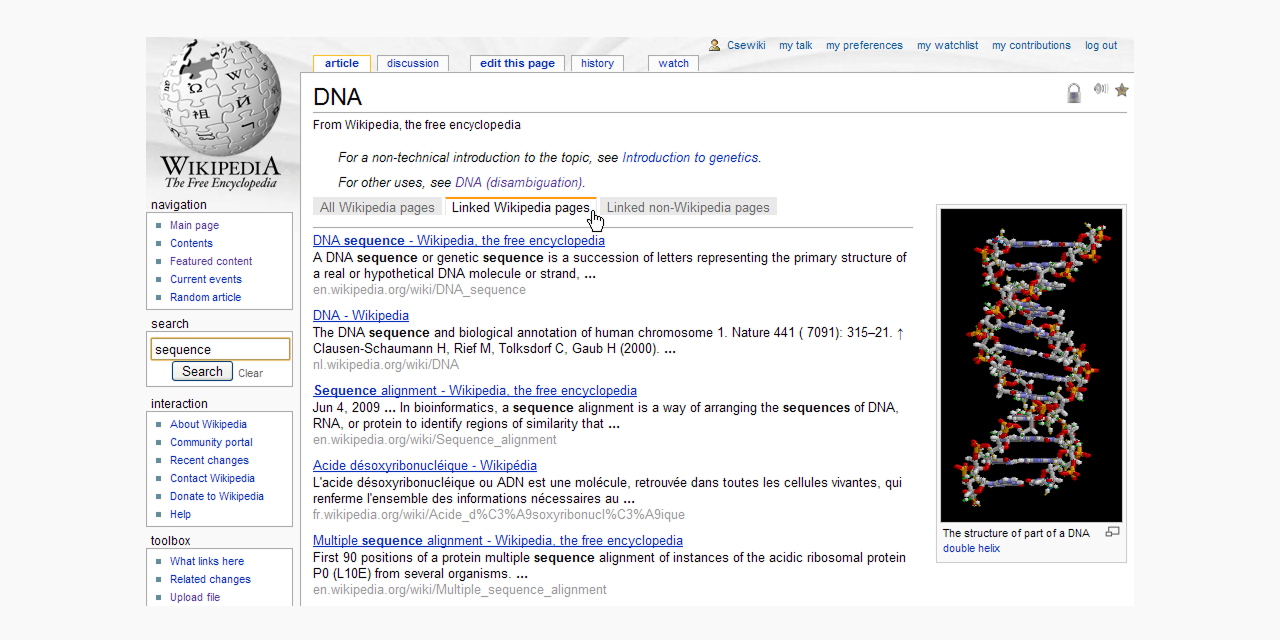Open my talk link

tap(796, 45)
